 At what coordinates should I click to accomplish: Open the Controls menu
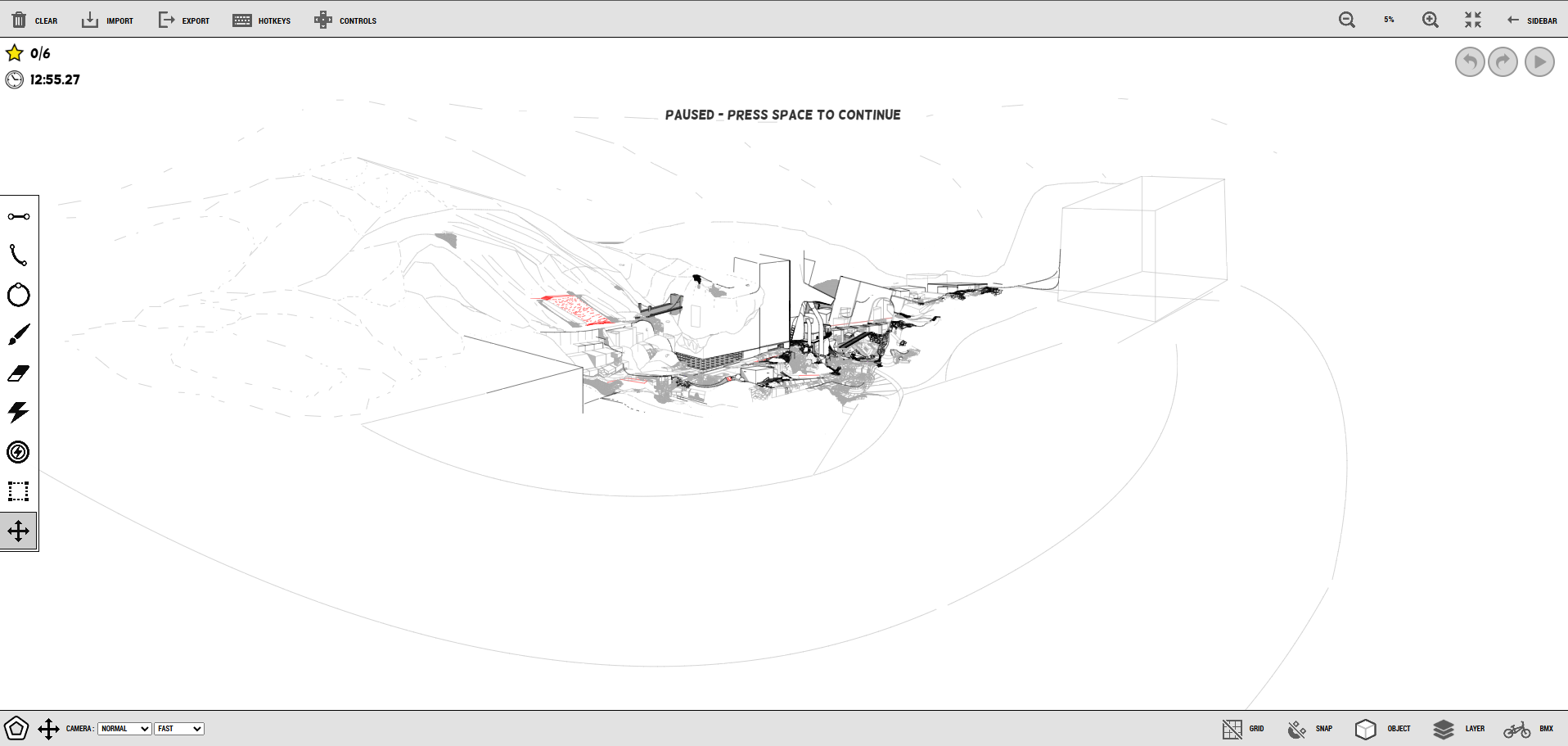345,20
